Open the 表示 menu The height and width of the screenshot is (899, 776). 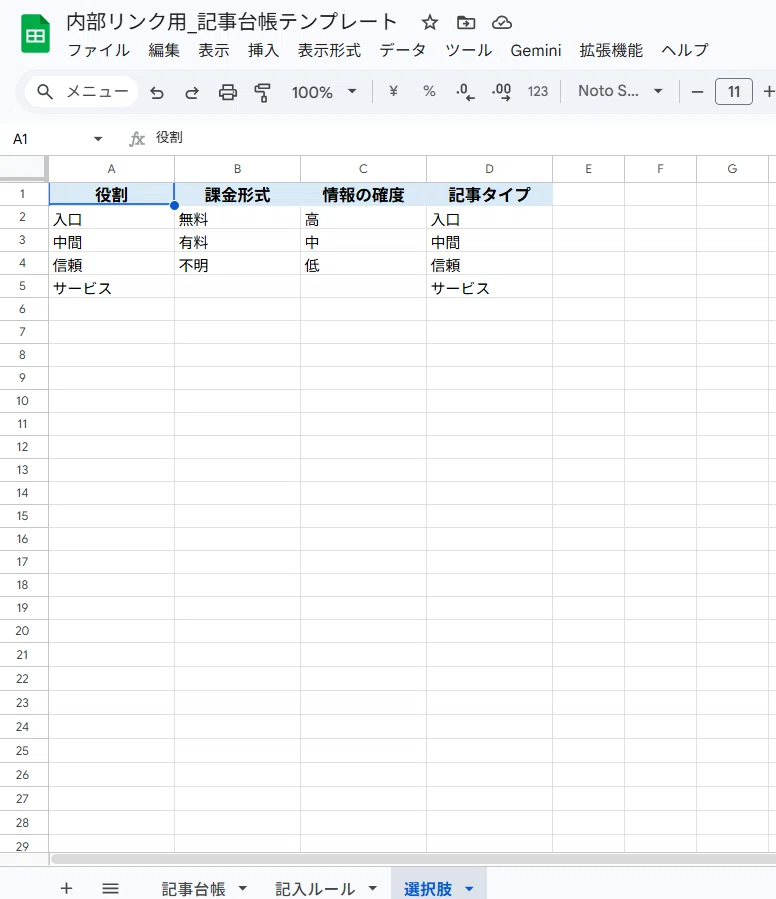point(214,50)
